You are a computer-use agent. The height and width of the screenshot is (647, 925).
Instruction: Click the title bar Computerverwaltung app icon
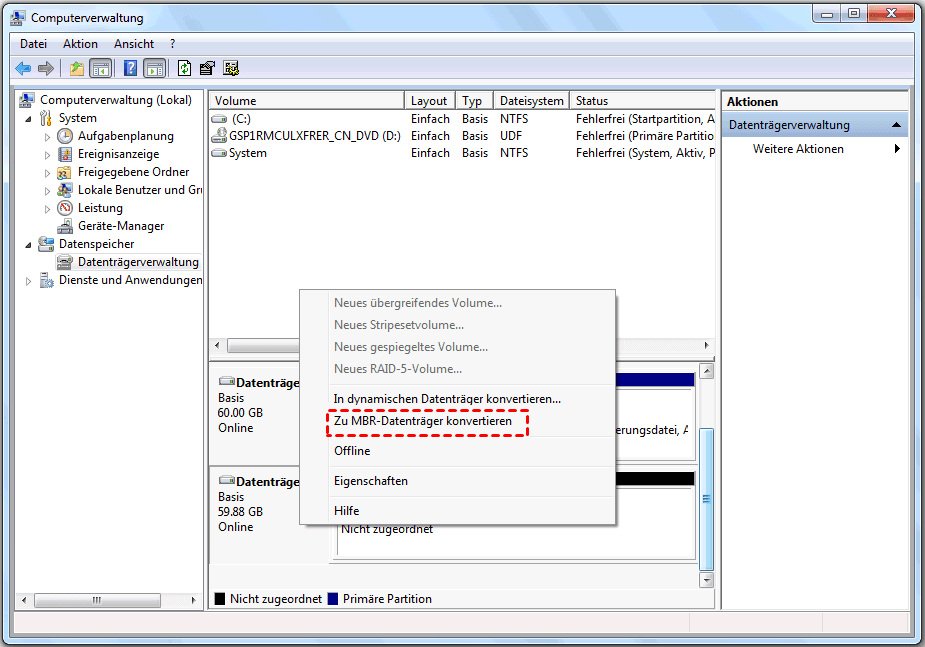point(18,18)
